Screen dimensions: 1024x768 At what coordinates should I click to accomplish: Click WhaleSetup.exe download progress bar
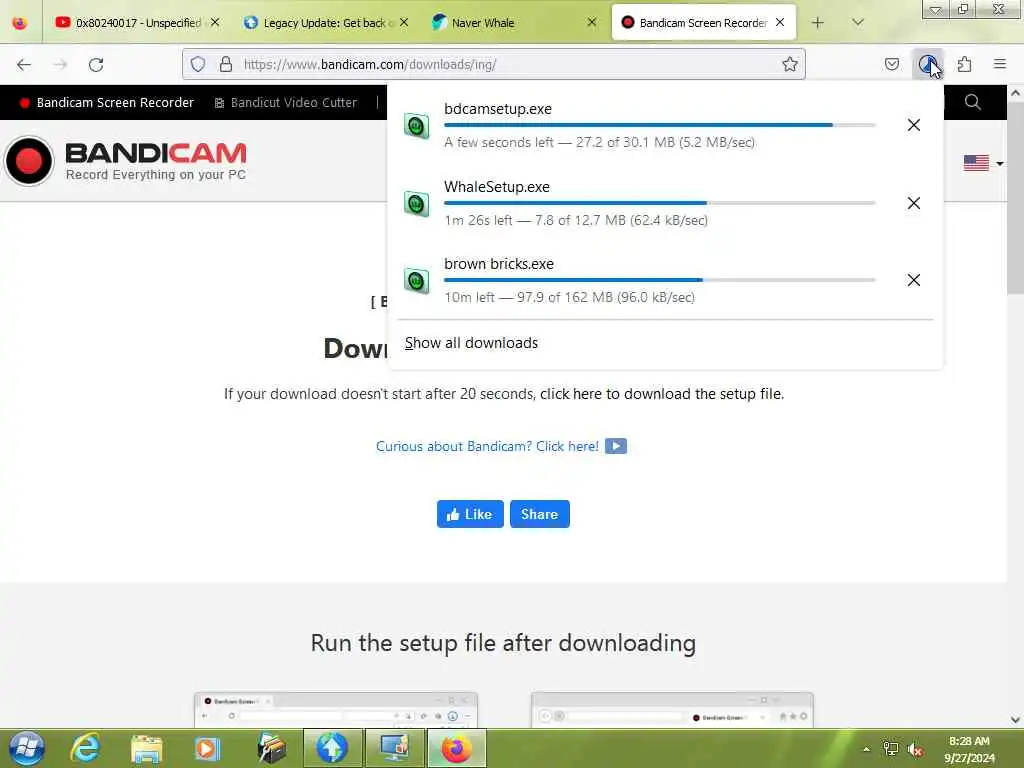660,203
